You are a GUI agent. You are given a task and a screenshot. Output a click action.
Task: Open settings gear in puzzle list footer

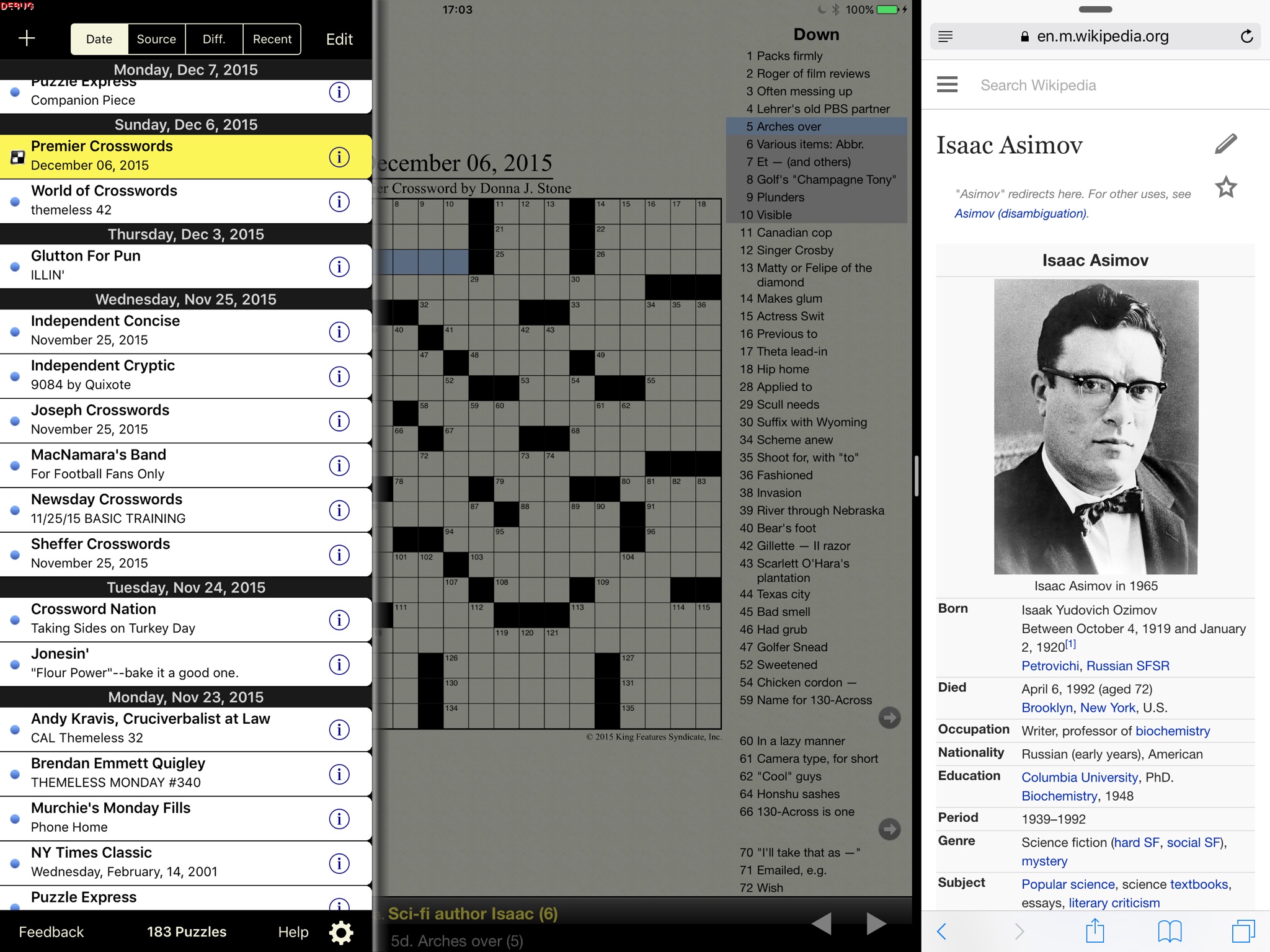point(341,932)
